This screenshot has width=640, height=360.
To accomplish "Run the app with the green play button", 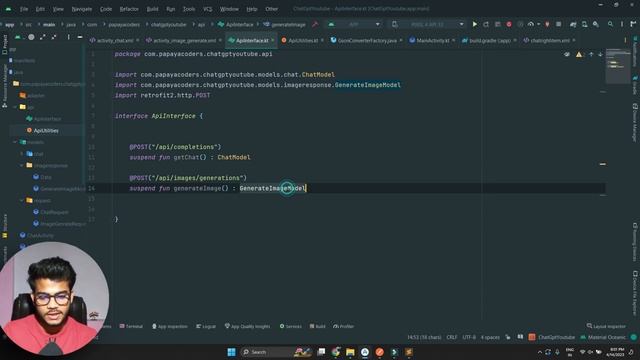I will pyautogui.click(x=474, y=24).
